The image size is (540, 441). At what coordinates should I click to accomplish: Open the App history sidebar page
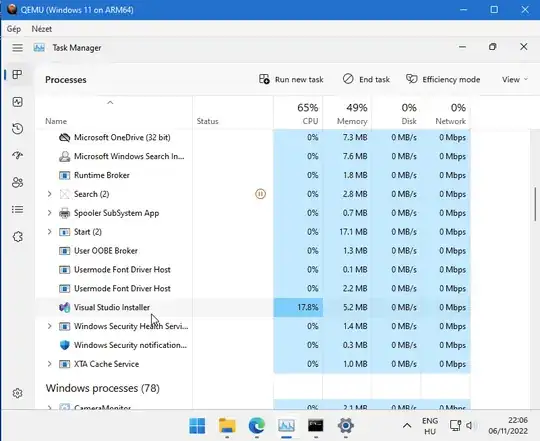tap(18, 129)
